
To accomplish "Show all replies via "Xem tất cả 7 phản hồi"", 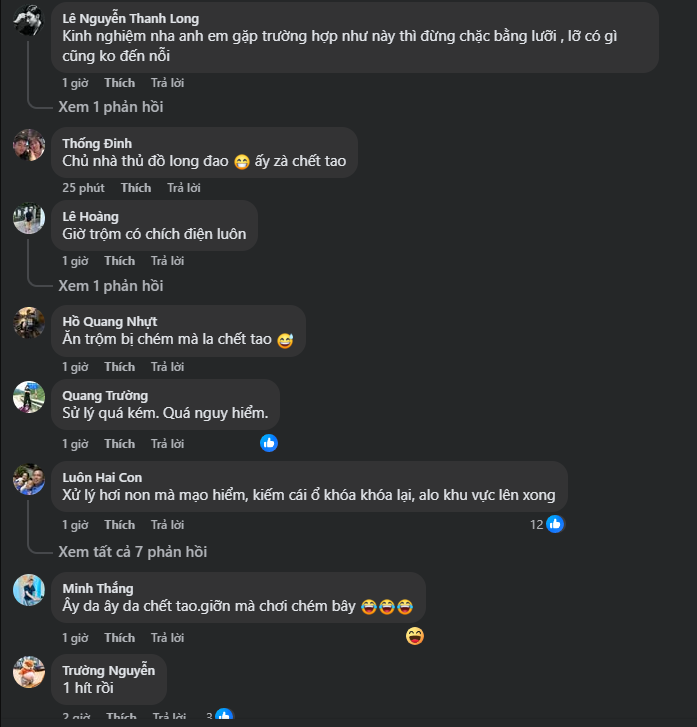I will (x=132, y=551).
